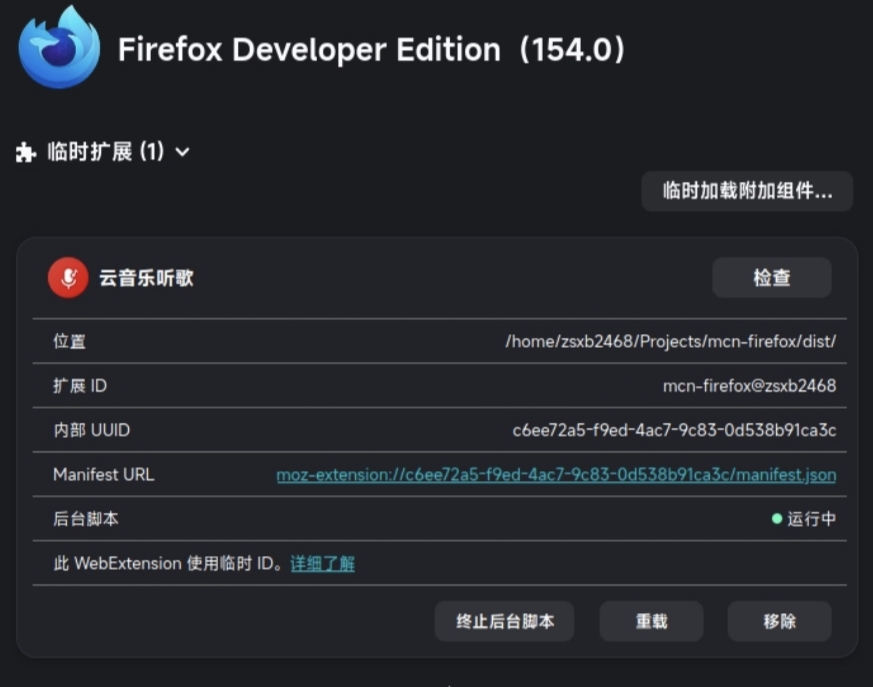This screenshot has width=873, height=687.
Task: Click the Firefox Developer Edition logo
Action: pos(59,48)
